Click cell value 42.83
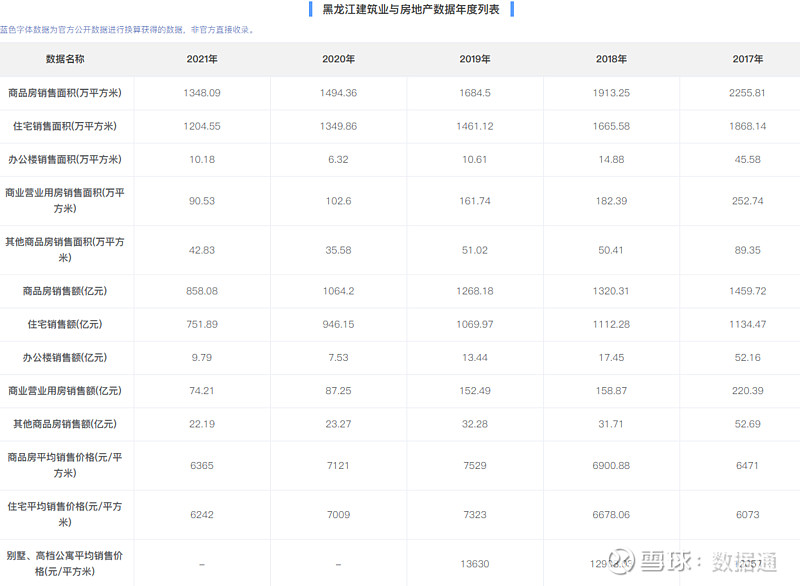Screen dimensions: 800x586 click(202, 250)
